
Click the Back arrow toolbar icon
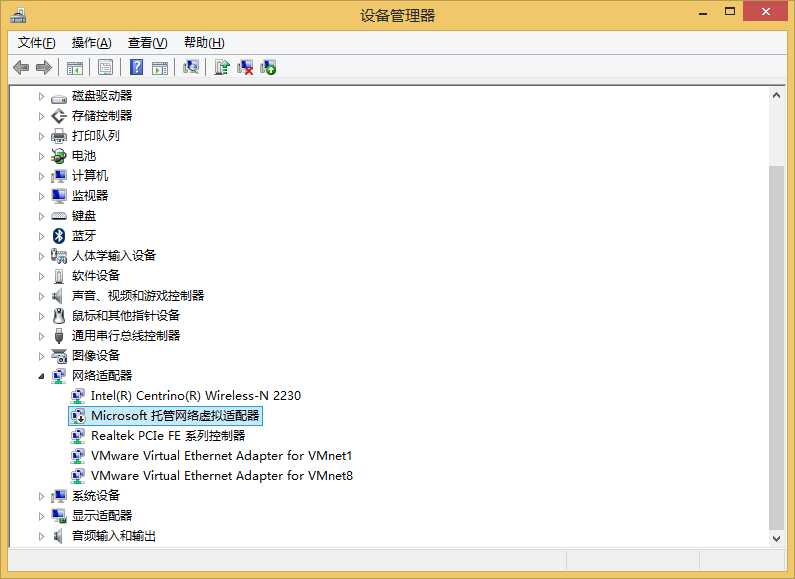(x=21, y=67)
